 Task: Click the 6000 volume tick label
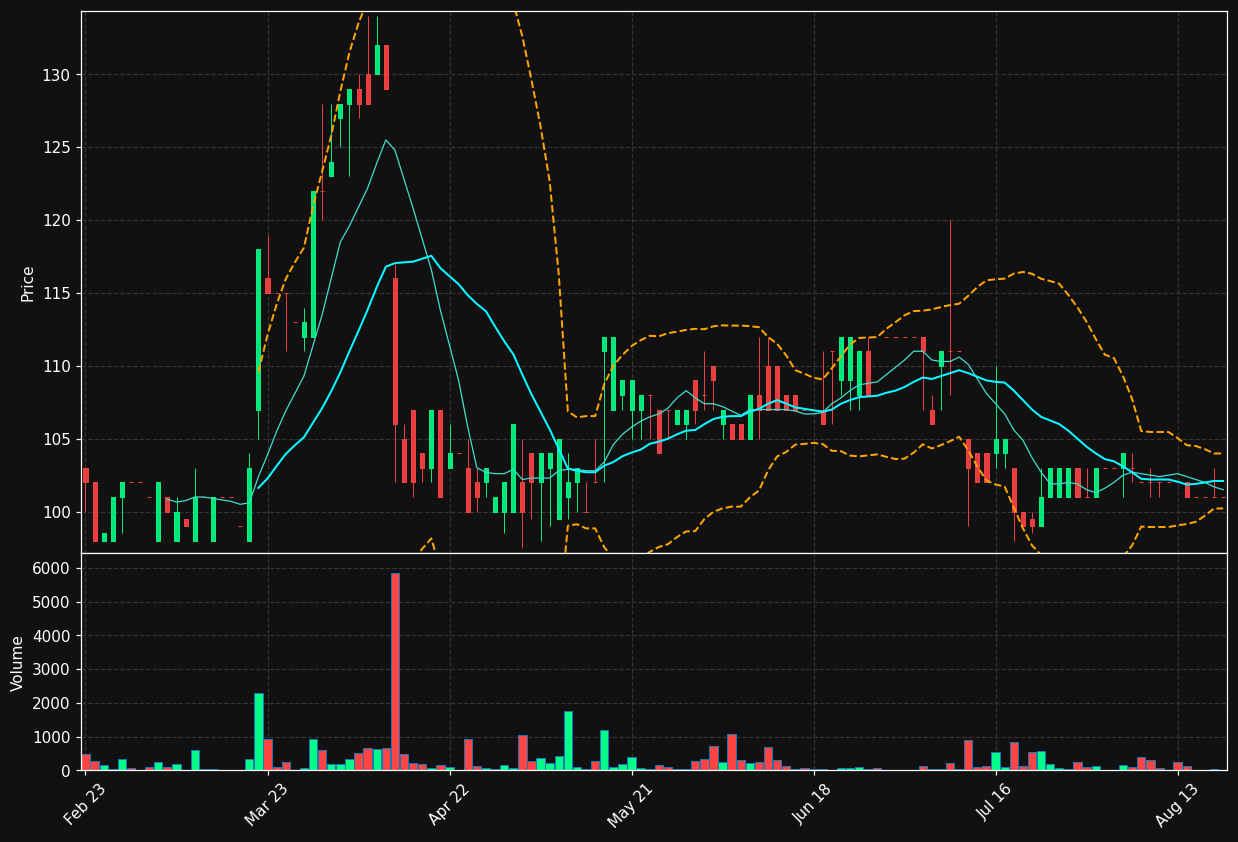(51, 569)
